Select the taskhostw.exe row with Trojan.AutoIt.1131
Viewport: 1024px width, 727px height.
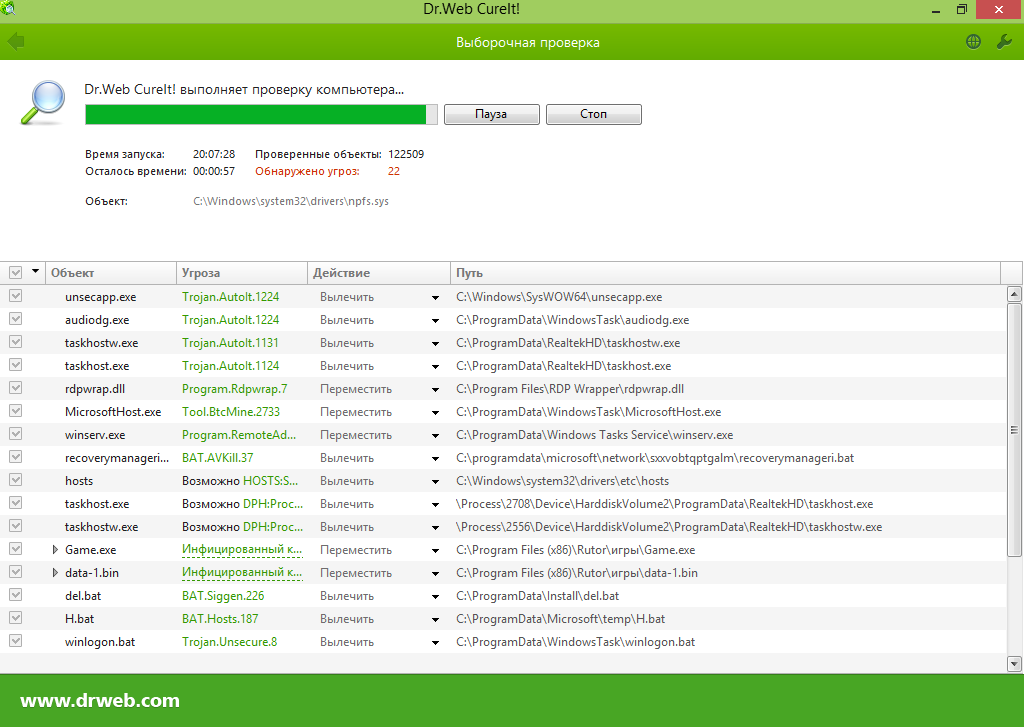(x=503, y=343)
